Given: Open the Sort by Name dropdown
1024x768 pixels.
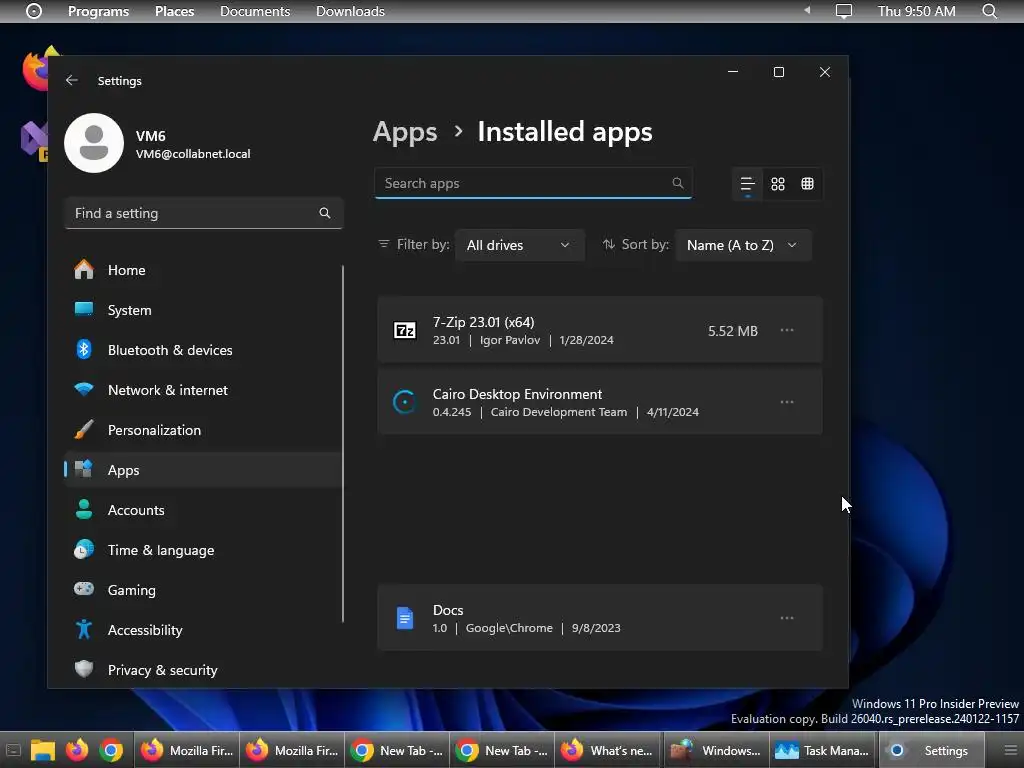Looking at the screenshot, I should (743, 245).
